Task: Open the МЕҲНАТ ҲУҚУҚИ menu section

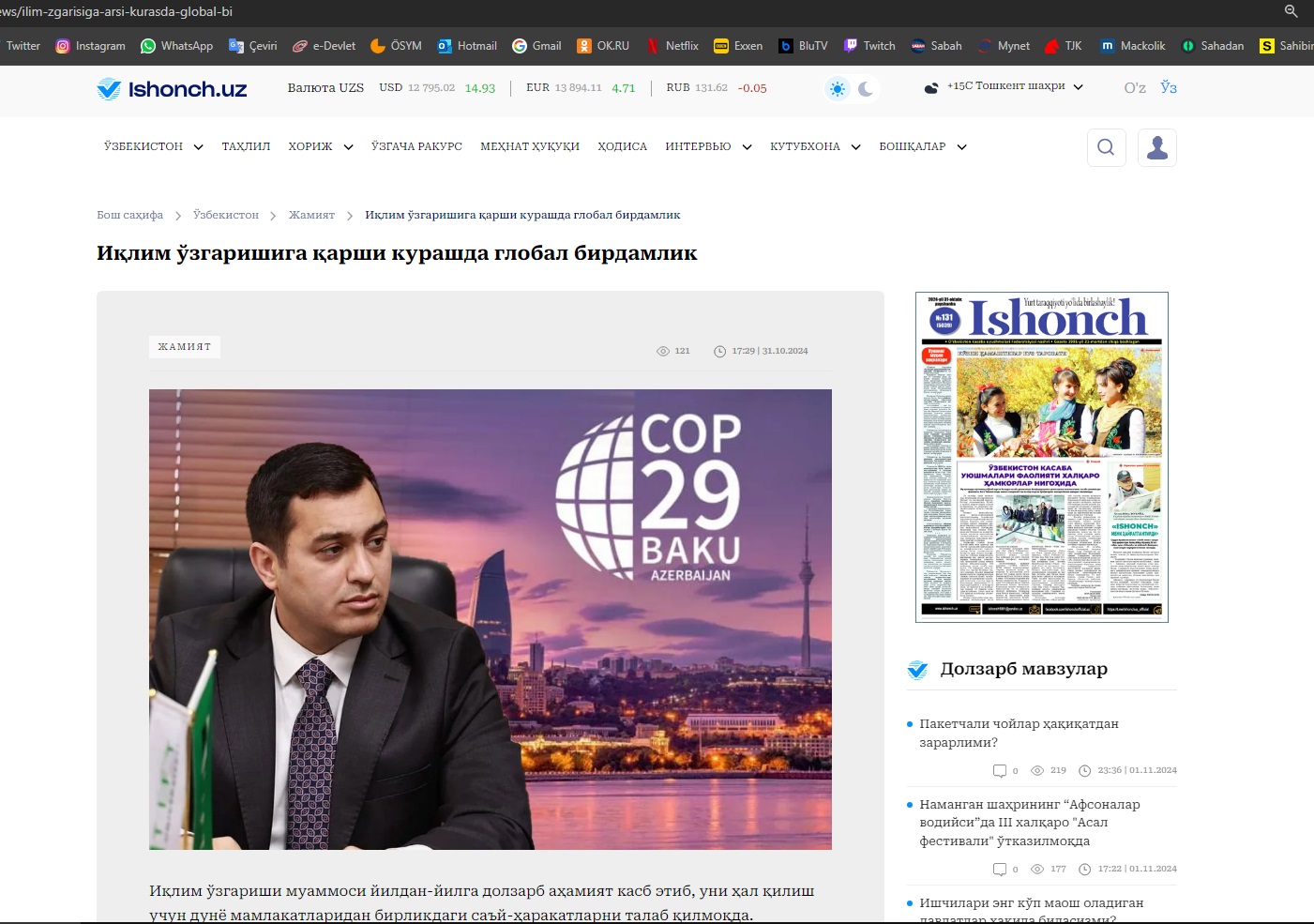Action: point(530,147)
